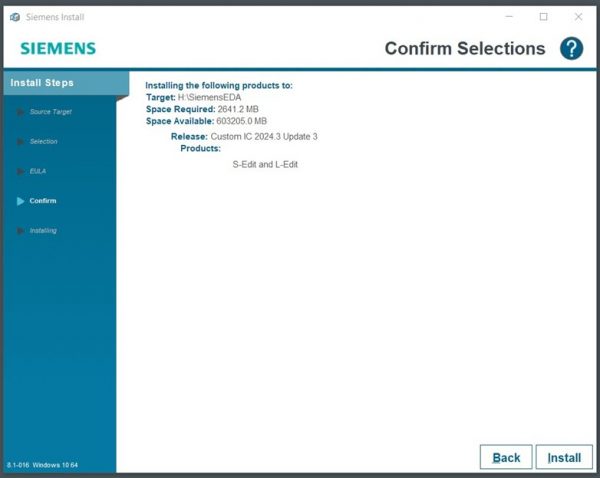Minimize the Siemens Install window
The width and height of the screenshot is (600, 478).
(x=509, y=17)
